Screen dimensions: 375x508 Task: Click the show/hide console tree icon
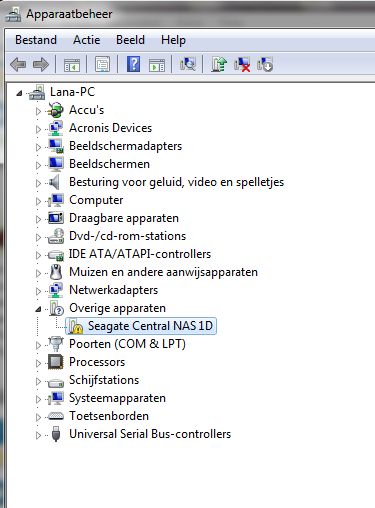(x=72, y=65)
